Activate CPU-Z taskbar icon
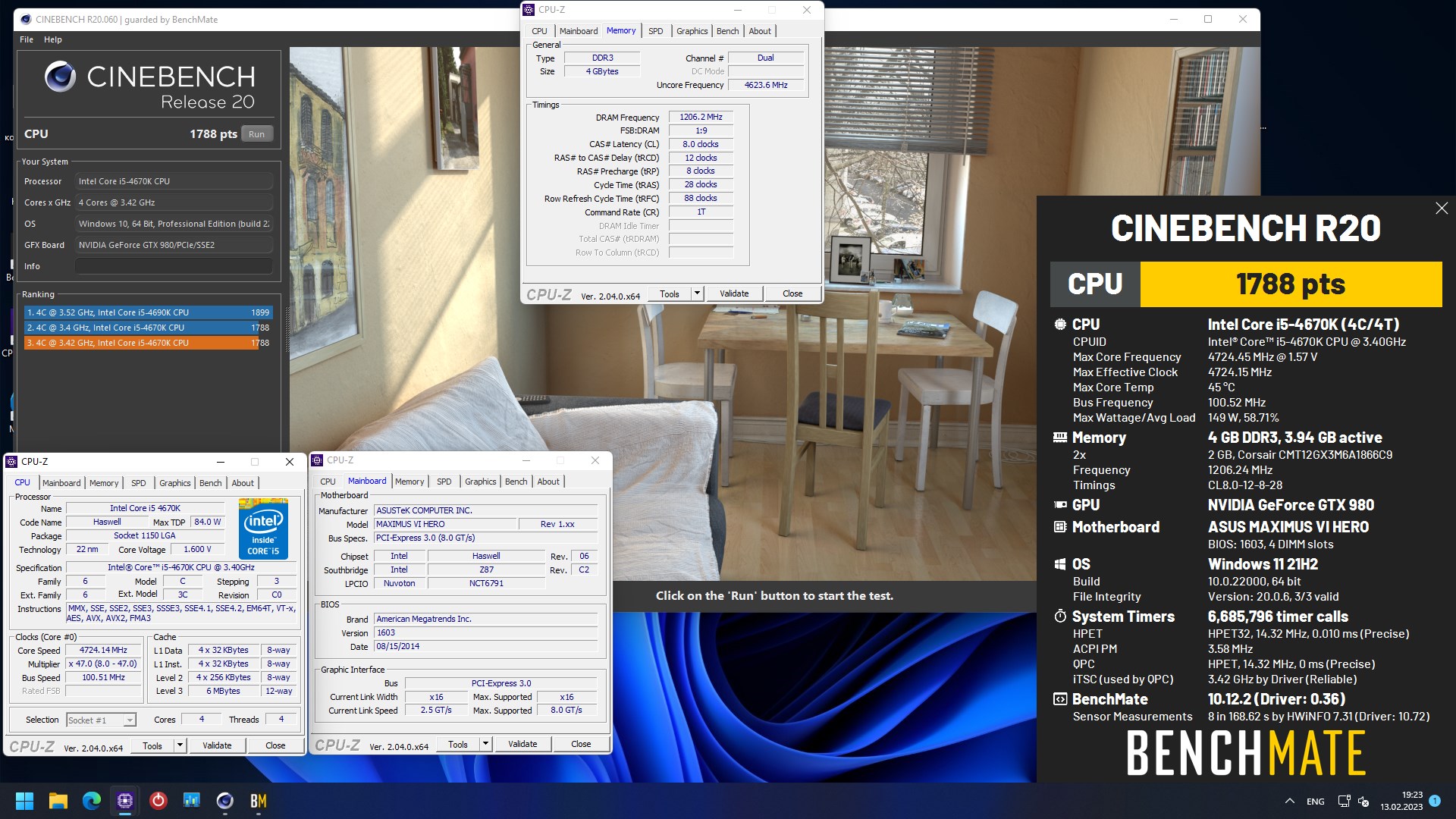This screenshot has height=819, width=1456. pos(125,801)
